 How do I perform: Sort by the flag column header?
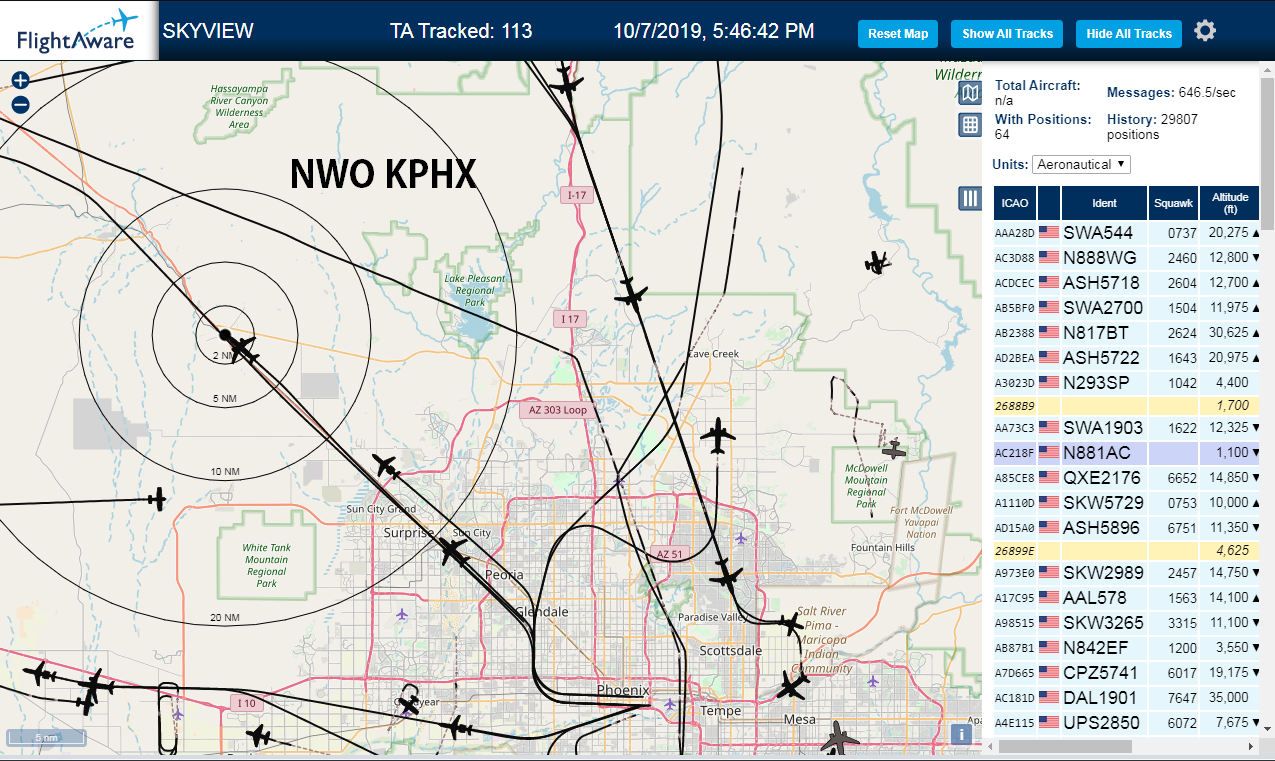pos(1049,203)
